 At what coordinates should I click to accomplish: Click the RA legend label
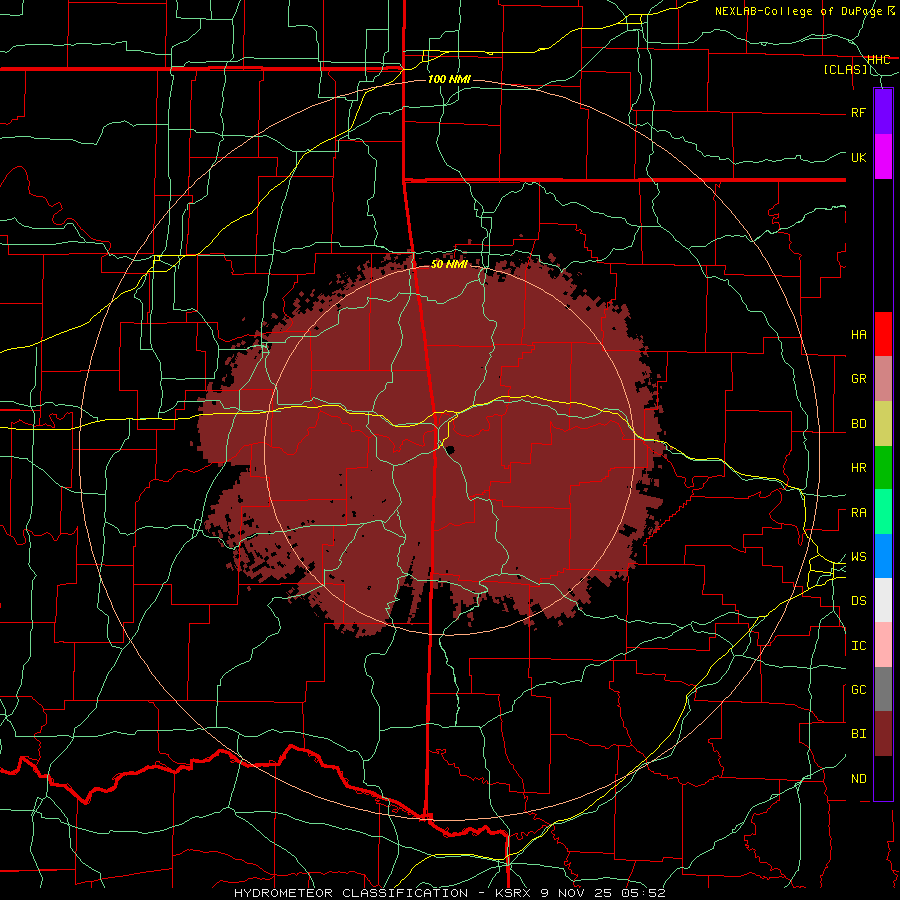point(858,513)
